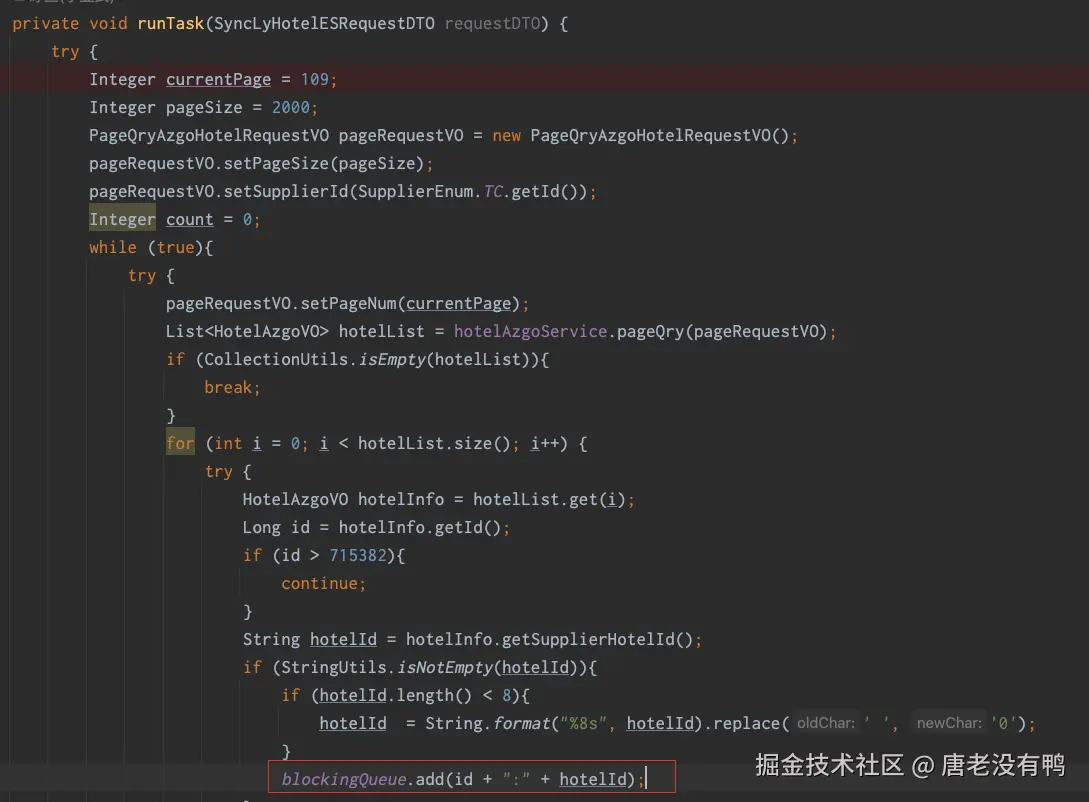1089x802 pixels.
Task: Click the ":" string literal
Action: tap(516, 780)
